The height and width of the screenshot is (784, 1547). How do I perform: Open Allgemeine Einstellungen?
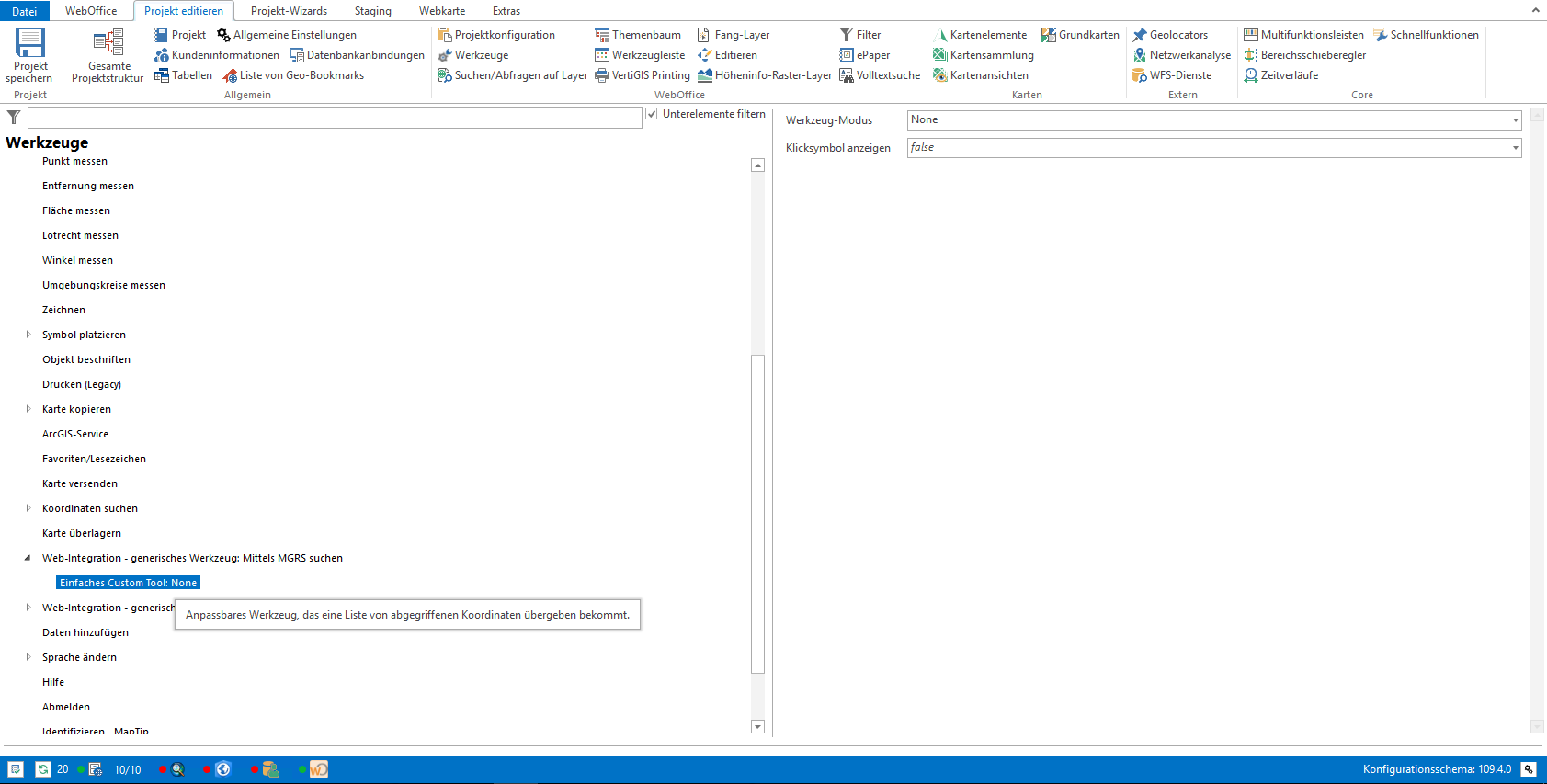(287, 35)
